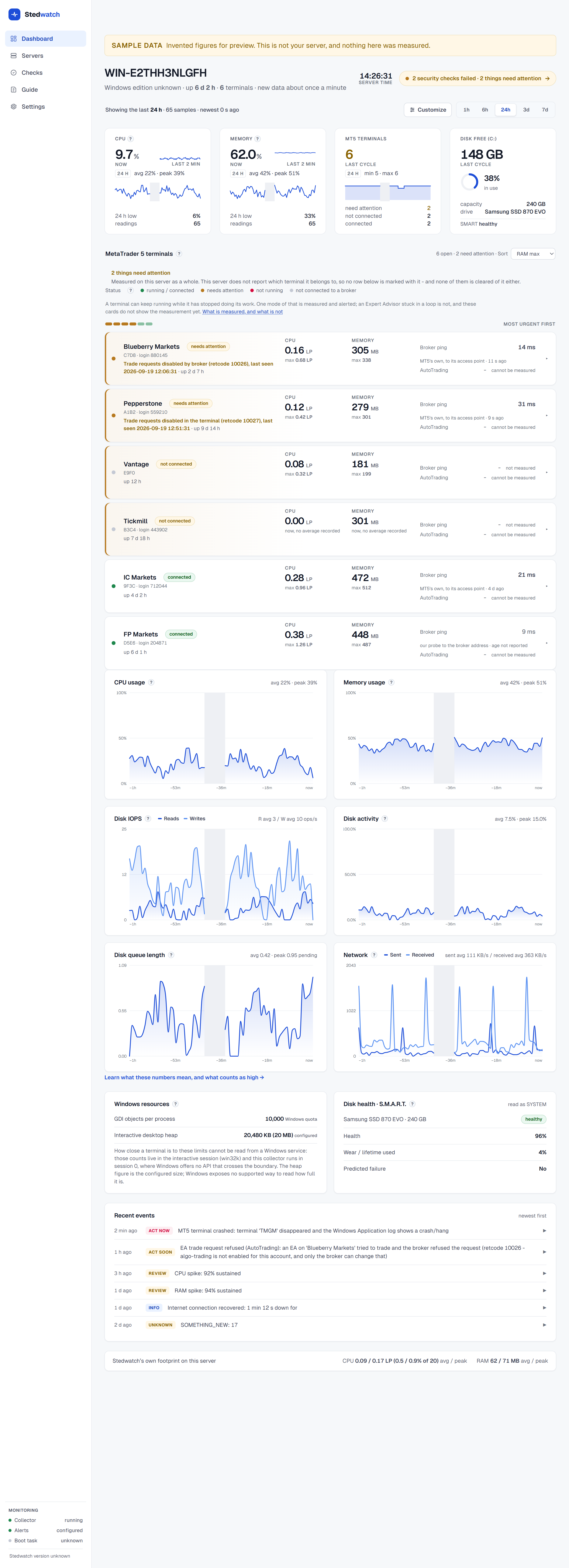Click the Boot task unknown status row

46,1541
